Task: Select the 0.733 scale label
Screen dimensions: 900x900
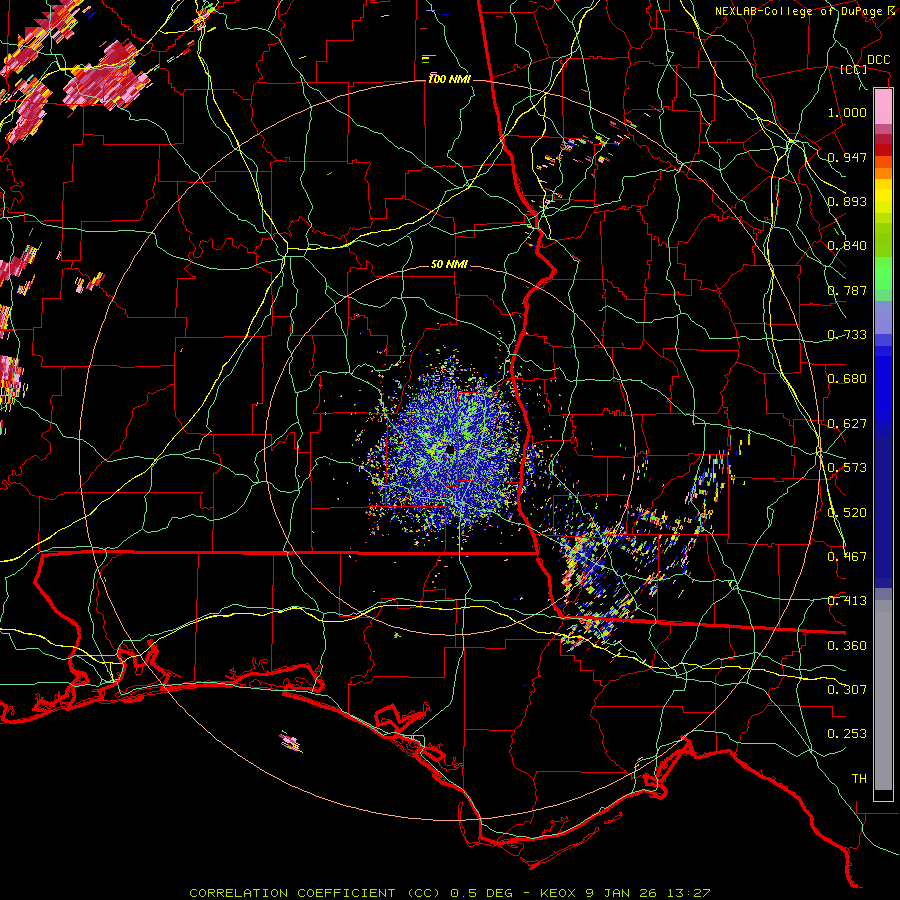Action: click(847, 335)
